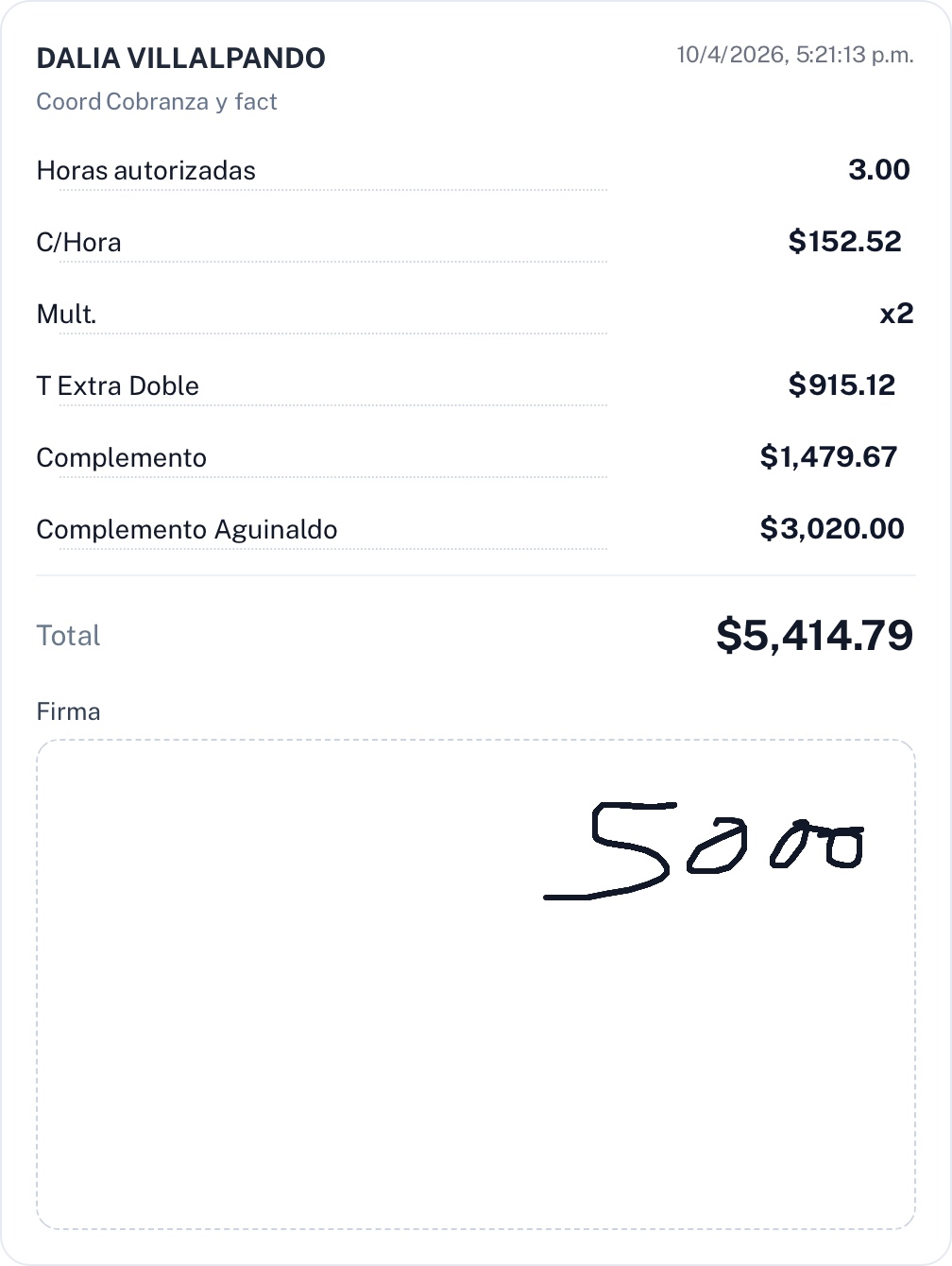The image size is (952, 1266).
Task: Click the Complemento row label
Action: coord(121,458)
